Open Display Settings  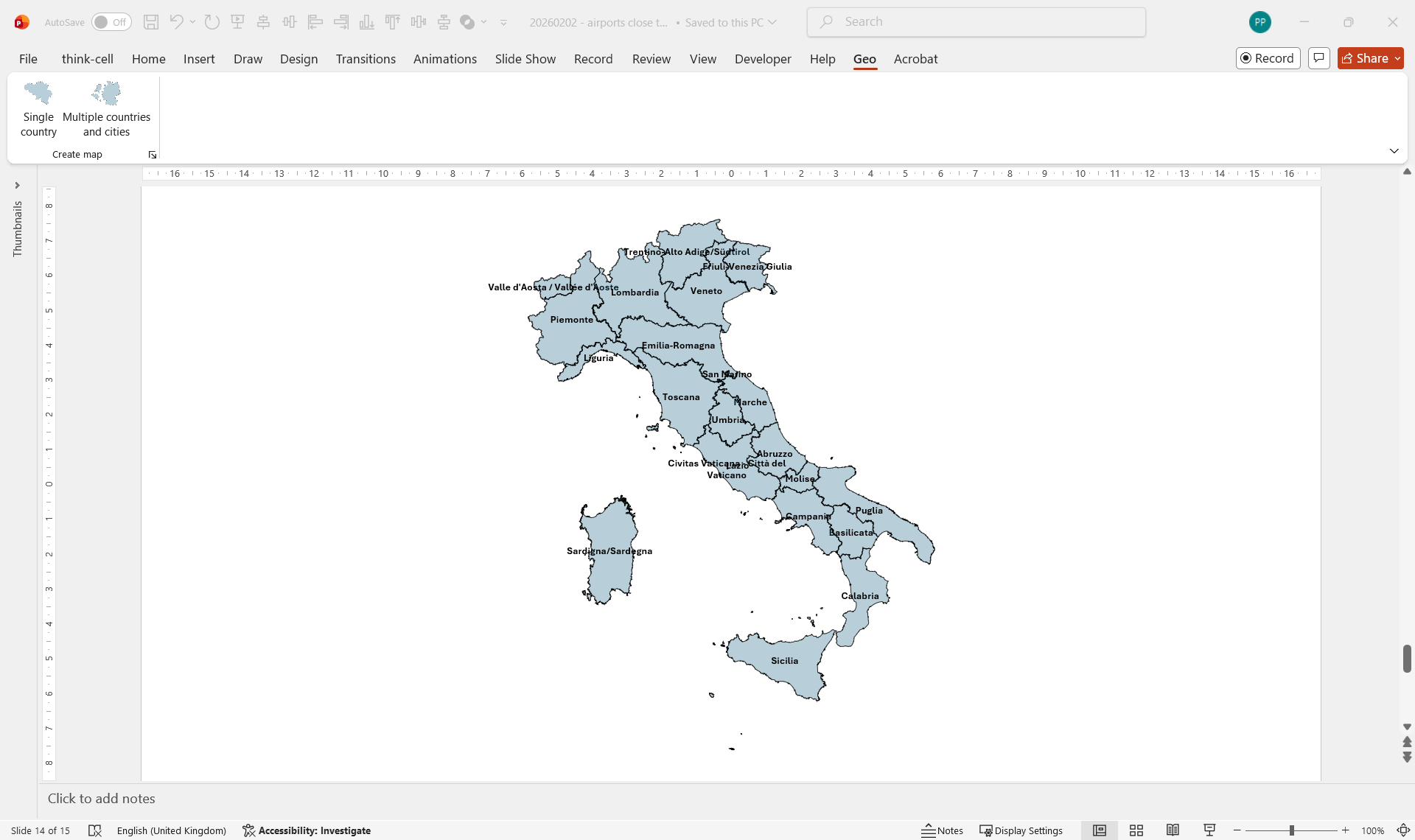(x=1021, y=830)
